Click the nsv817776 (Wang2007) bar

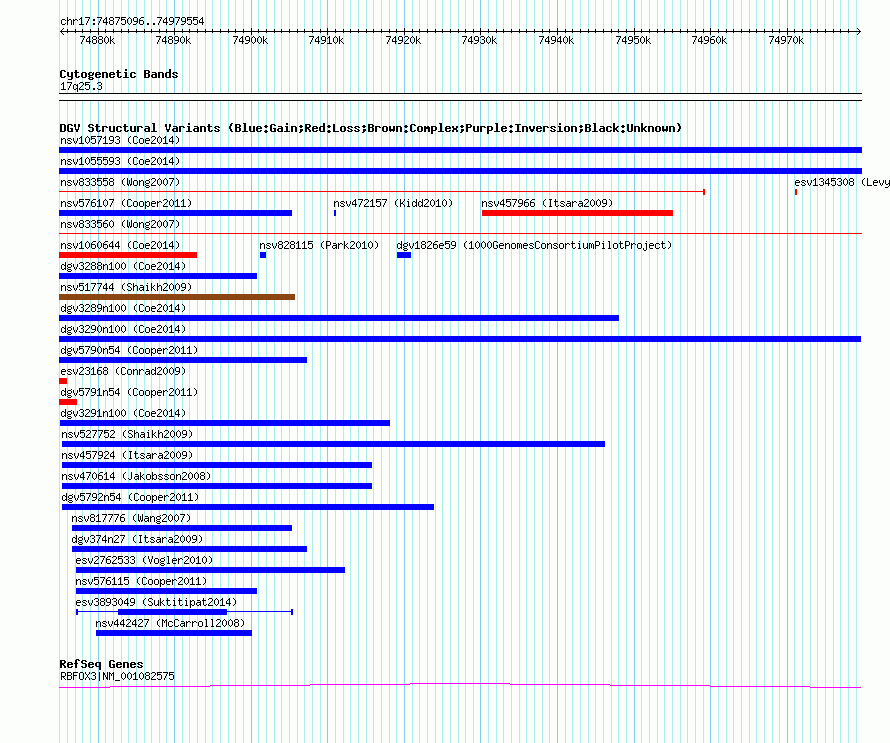tap(182, 528)
